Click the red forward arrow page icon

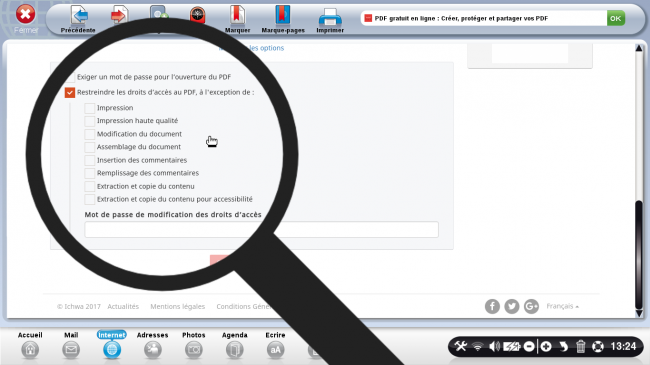point(119,16)
